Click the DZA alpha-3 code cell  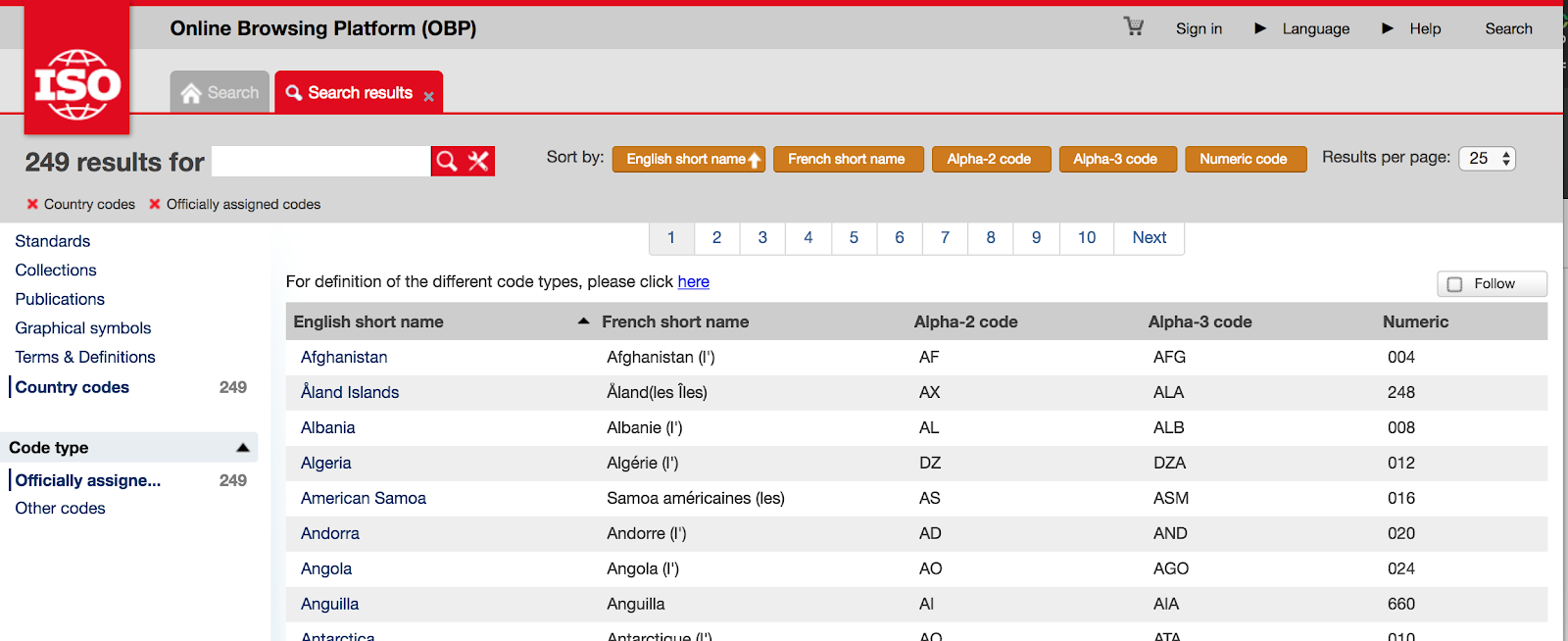click(1169, 463)
